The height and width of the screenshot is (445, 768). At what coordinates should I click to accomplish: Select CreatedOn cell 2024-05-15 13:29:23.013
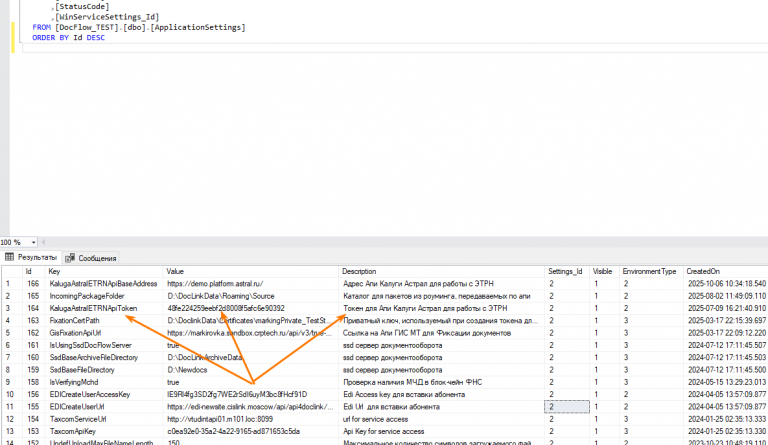(x=725, y=382)
